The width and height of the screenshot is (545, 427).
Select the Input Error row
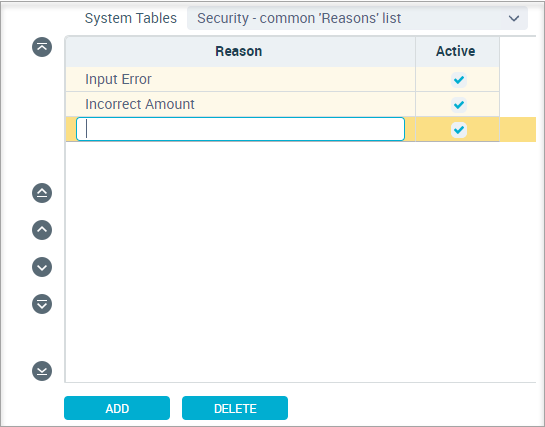[x=283, y=80]
